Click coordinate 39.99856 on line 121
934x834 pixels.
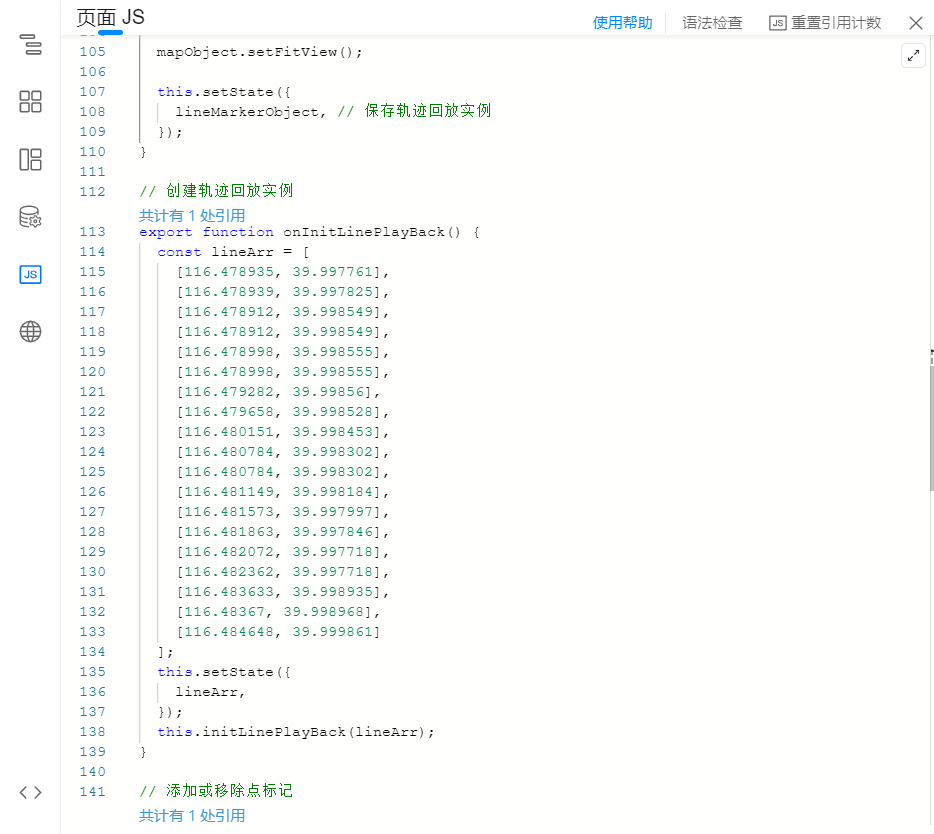pos(328,392)
